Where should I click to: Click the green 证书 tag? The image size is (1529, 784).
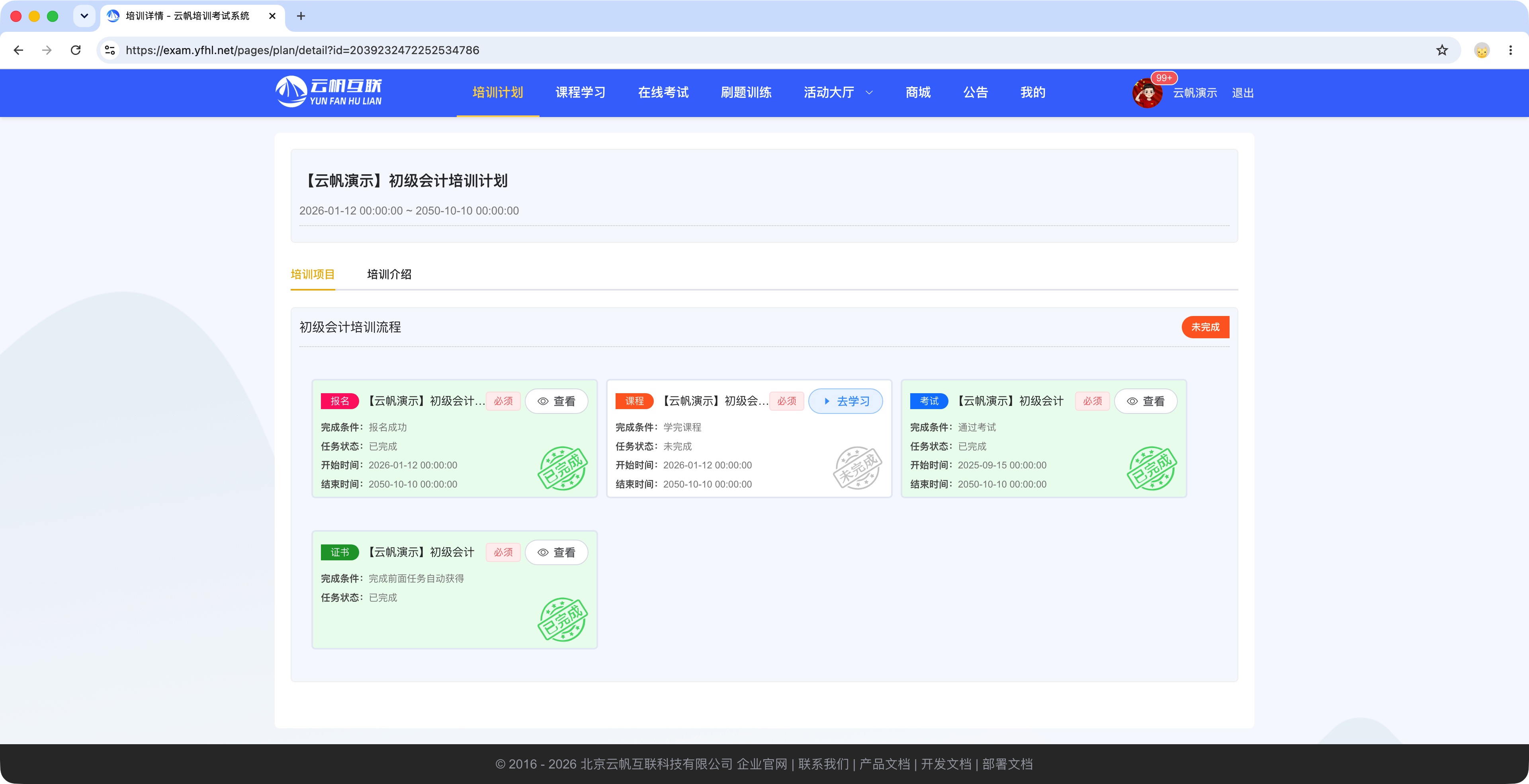[x=340, y=553]
